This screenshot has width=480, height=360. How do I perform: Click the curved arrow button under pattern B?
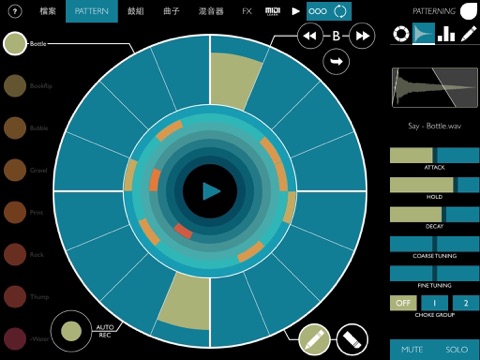[336, 62]
